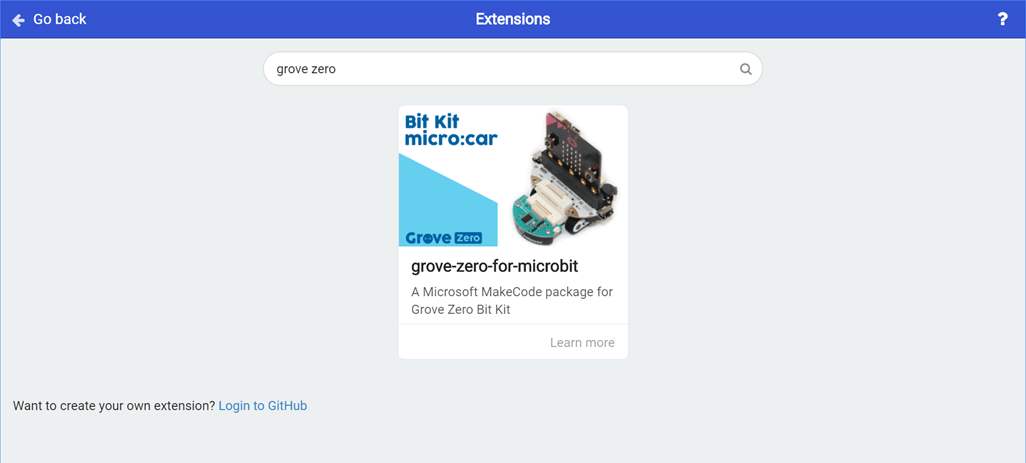Viewport: 1026px width, 463px height.
Task: Click the grove-zero-for-microbit title
Action: pyautogui.click(x=495, y=267)
